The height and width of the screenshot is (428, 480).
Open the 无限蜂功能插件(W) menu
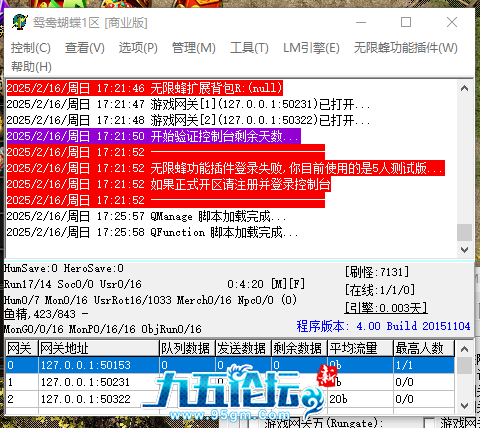click(406, 48)
